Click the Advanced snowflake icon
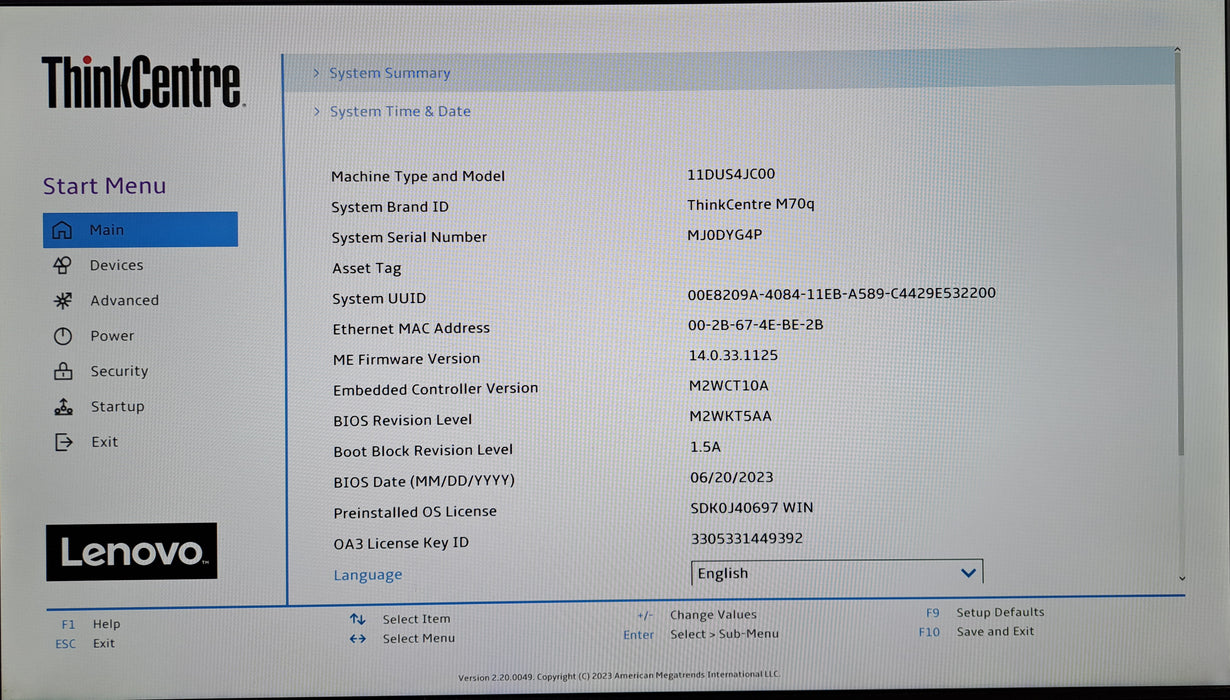The width and height of the screenshot is (1230, 700). click(x=63, y=300)
